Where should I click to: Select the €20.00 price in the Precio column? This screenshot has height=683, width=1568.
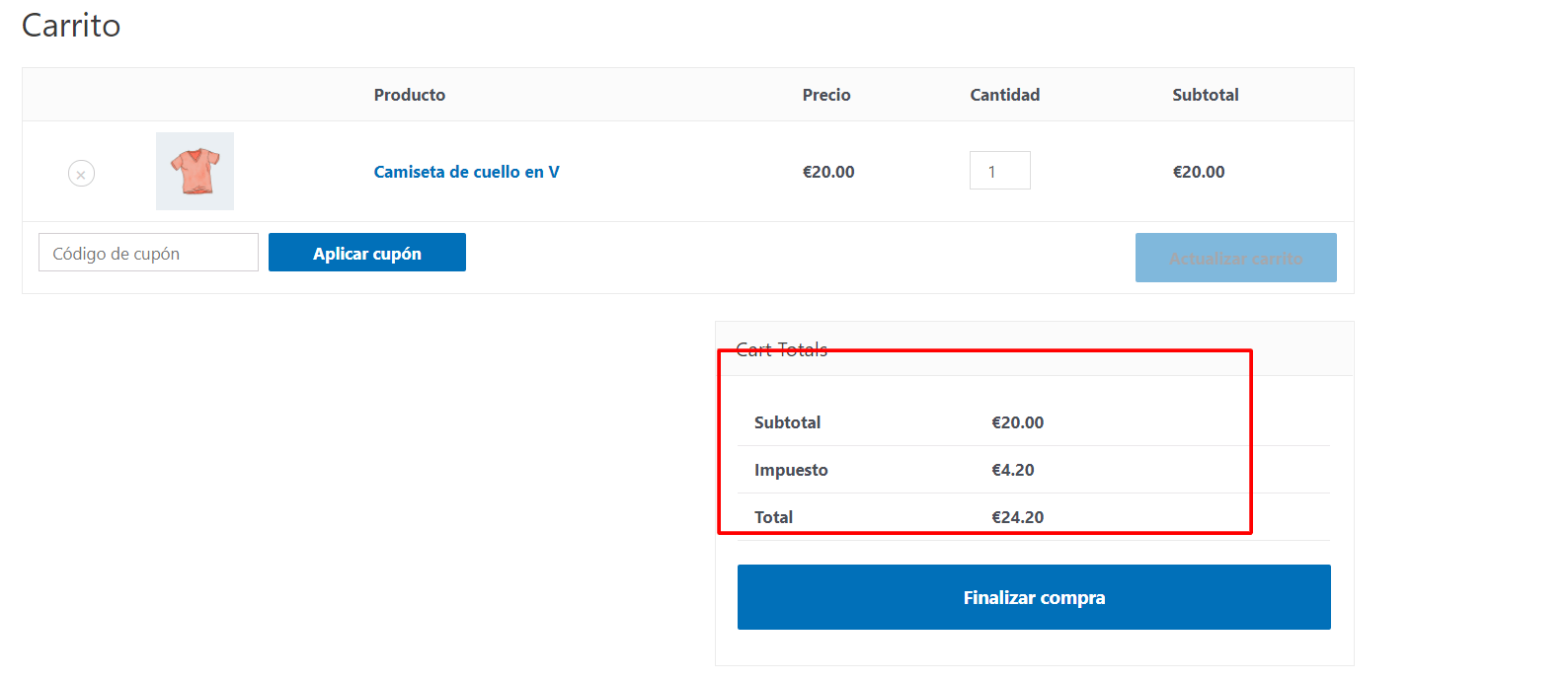coord(828,172)
